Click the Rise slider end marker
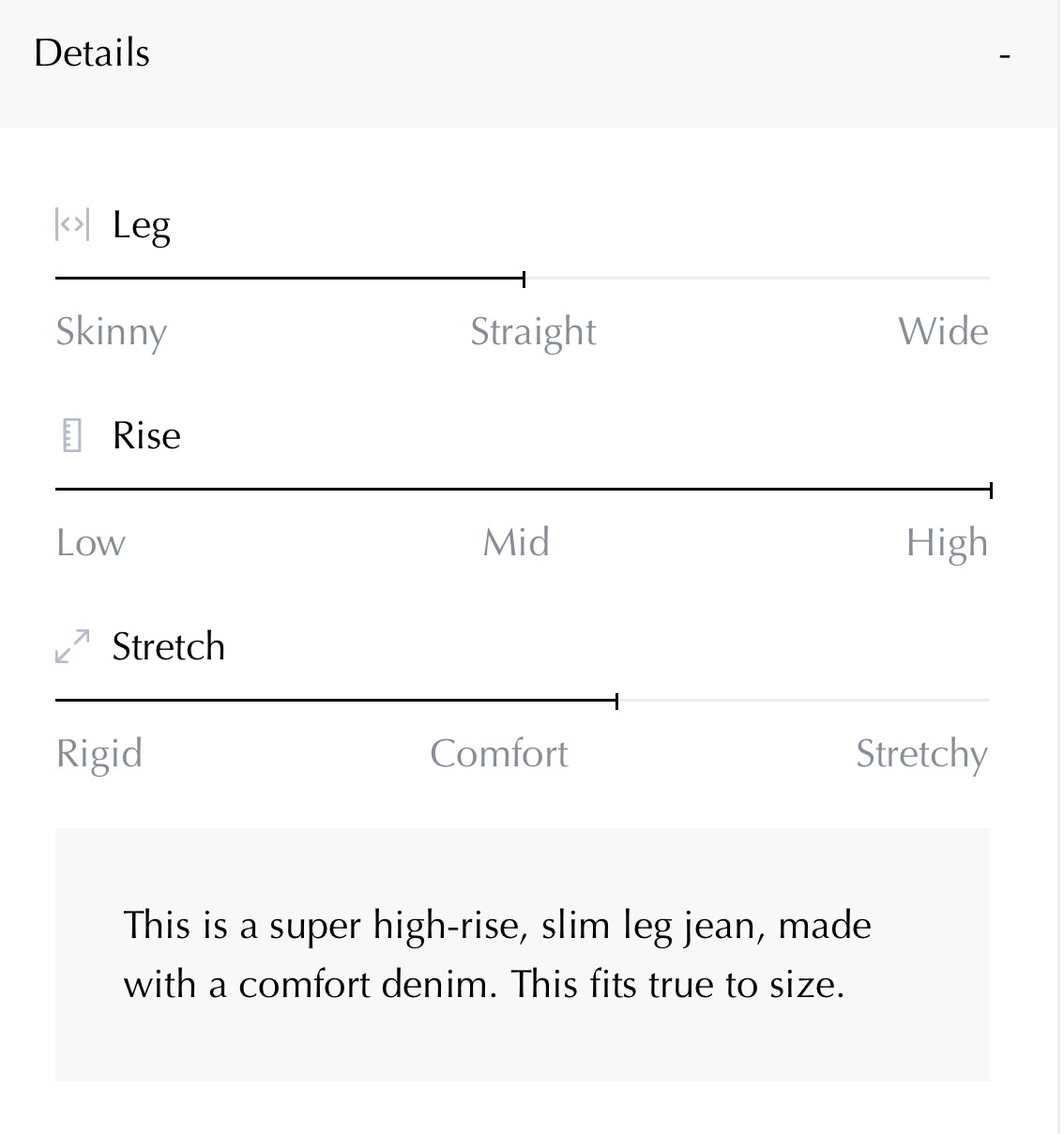 [991, 490]
